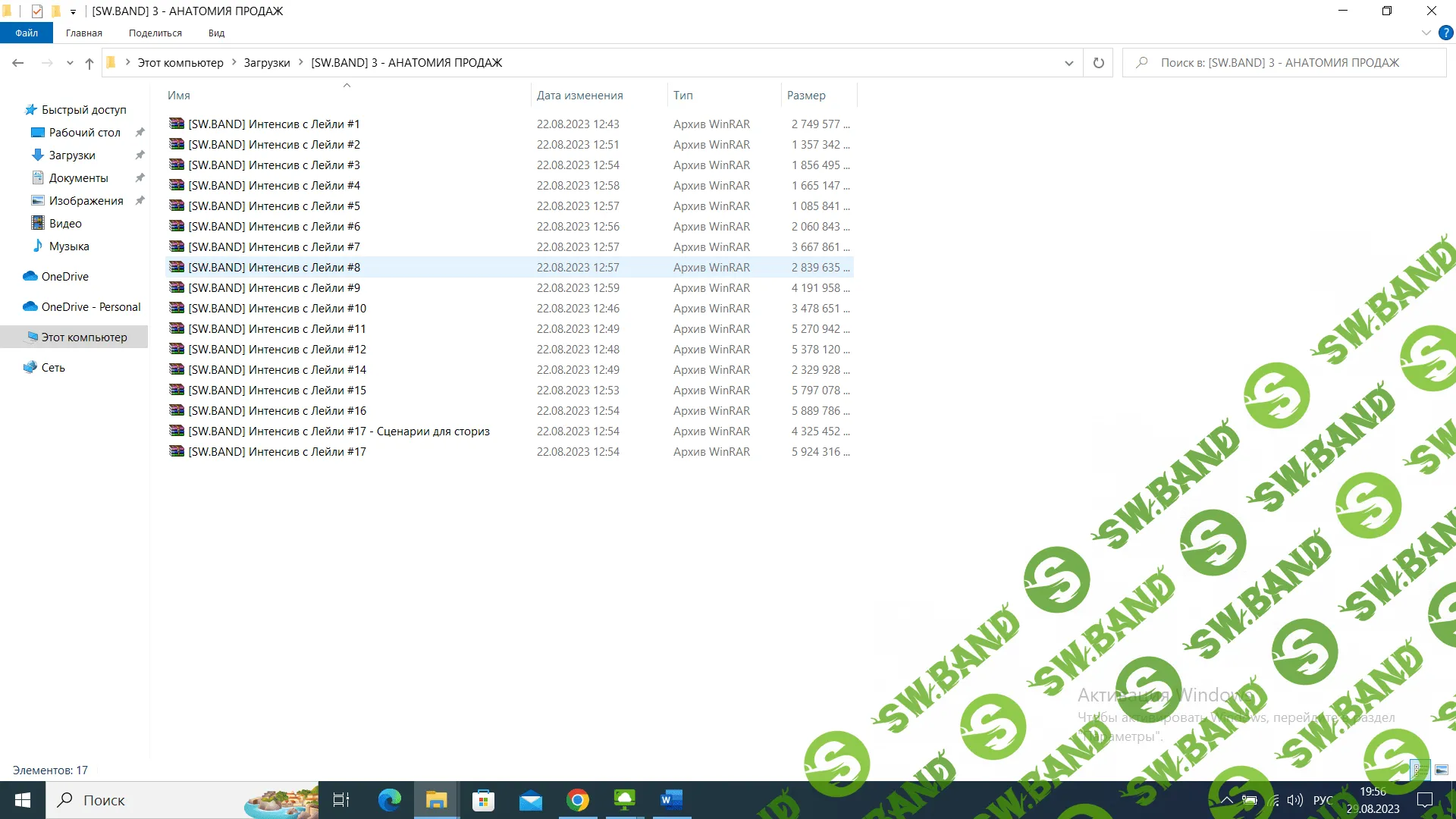Click the Up one level arrow
The height and width of the screenshot is (819, 1456).
tap(89, 63)
